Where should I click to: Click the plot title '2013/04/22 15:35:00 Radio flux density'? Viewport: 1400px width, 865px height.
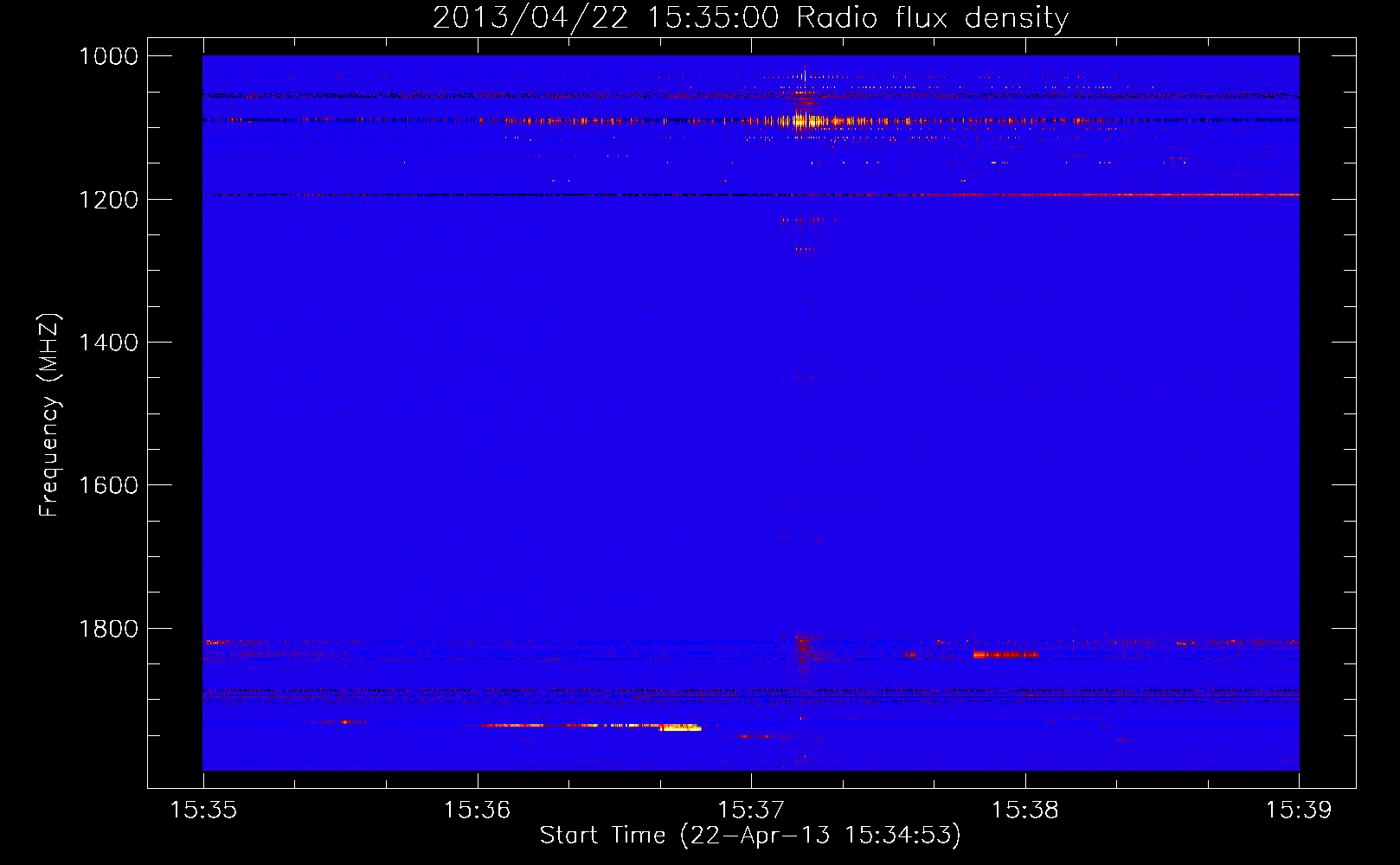pos(750,18)
